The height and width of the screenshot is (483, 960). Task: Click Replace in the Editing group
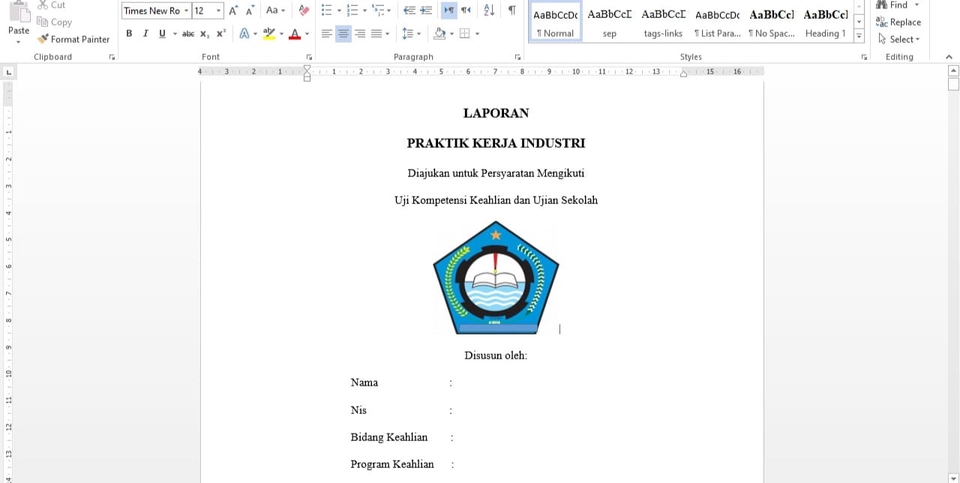pyautogui.click(x=898, y=22)
